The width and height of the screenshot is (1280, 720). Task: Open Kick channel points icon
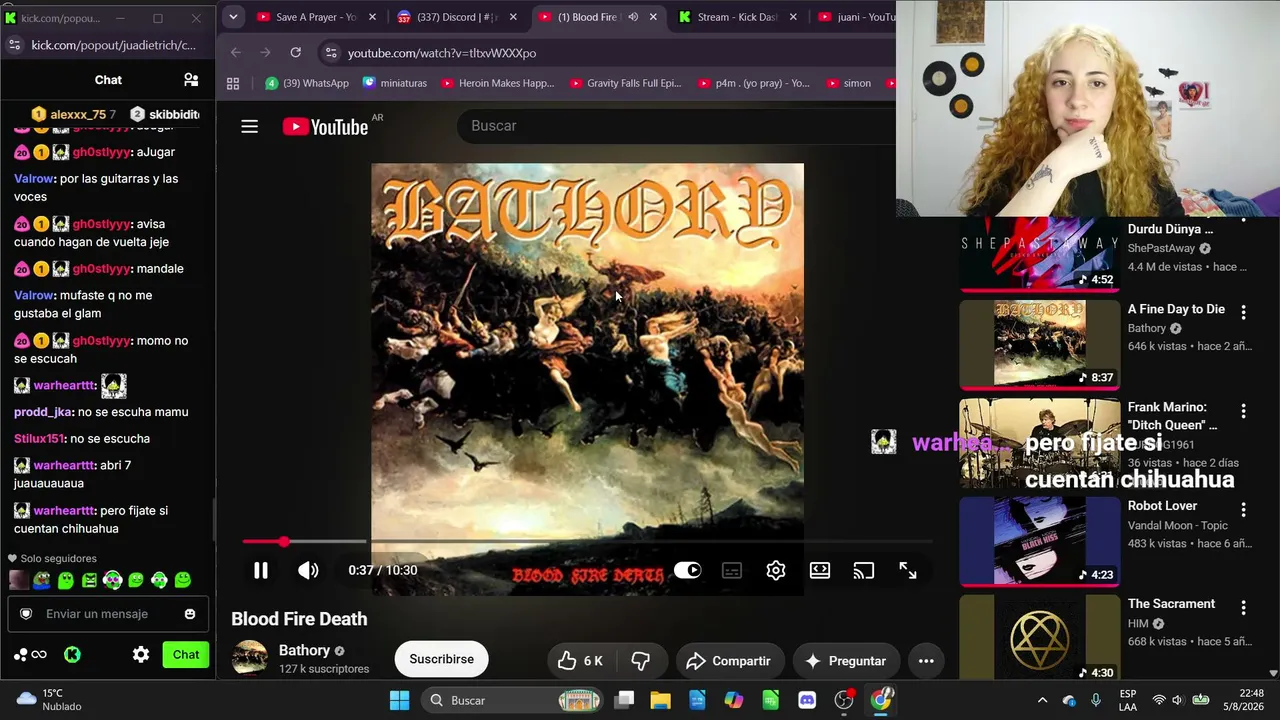coord(30,655)
